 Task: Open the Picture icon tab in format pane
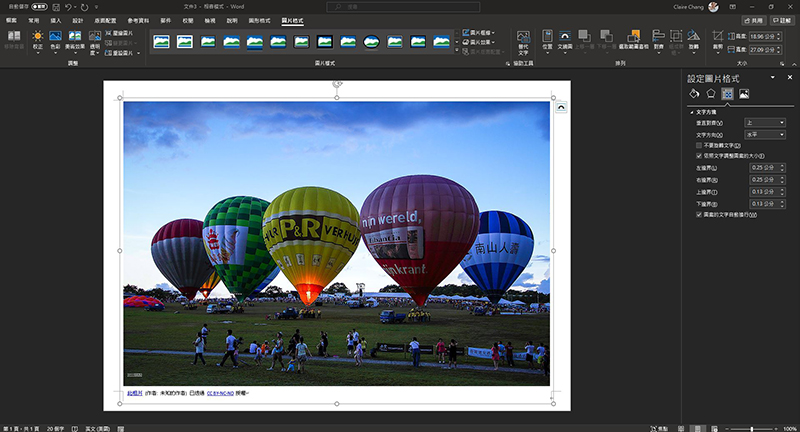(x=745, y=94)
